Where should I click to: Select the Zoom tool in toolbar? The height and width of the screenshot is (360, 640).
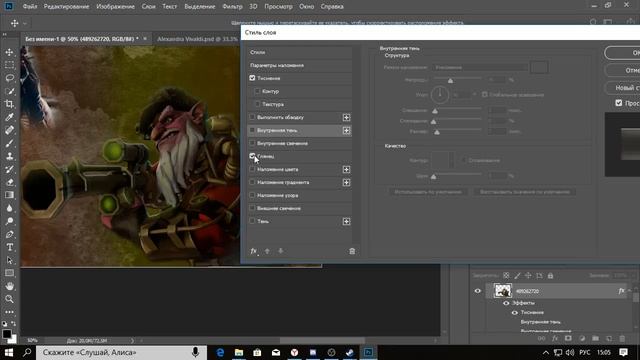pyautogui.click(x=9, y=299)
